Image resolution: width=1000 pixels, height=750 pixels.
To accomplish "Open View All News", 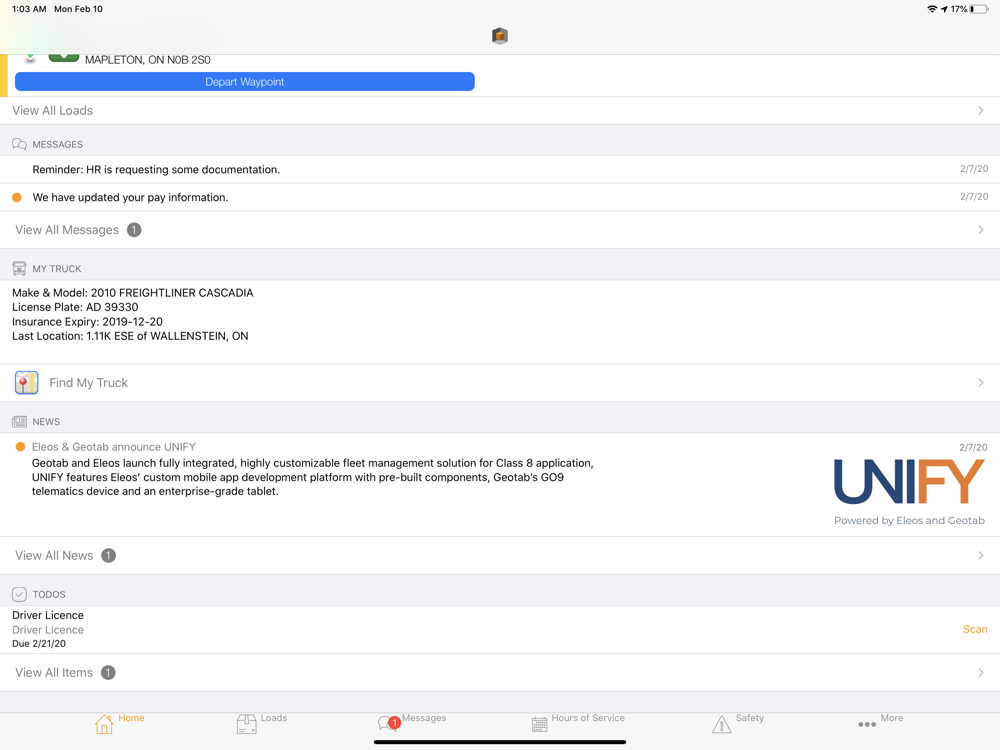I will pyautogui.click(x=500, y=555).
